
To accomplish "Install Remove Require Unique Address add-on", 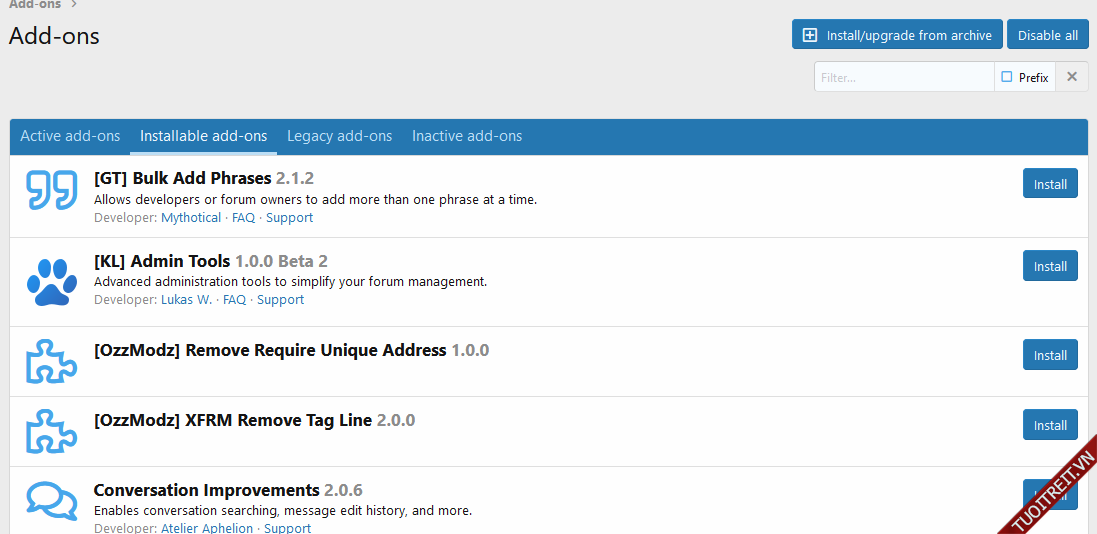I will coord(1049,355).
